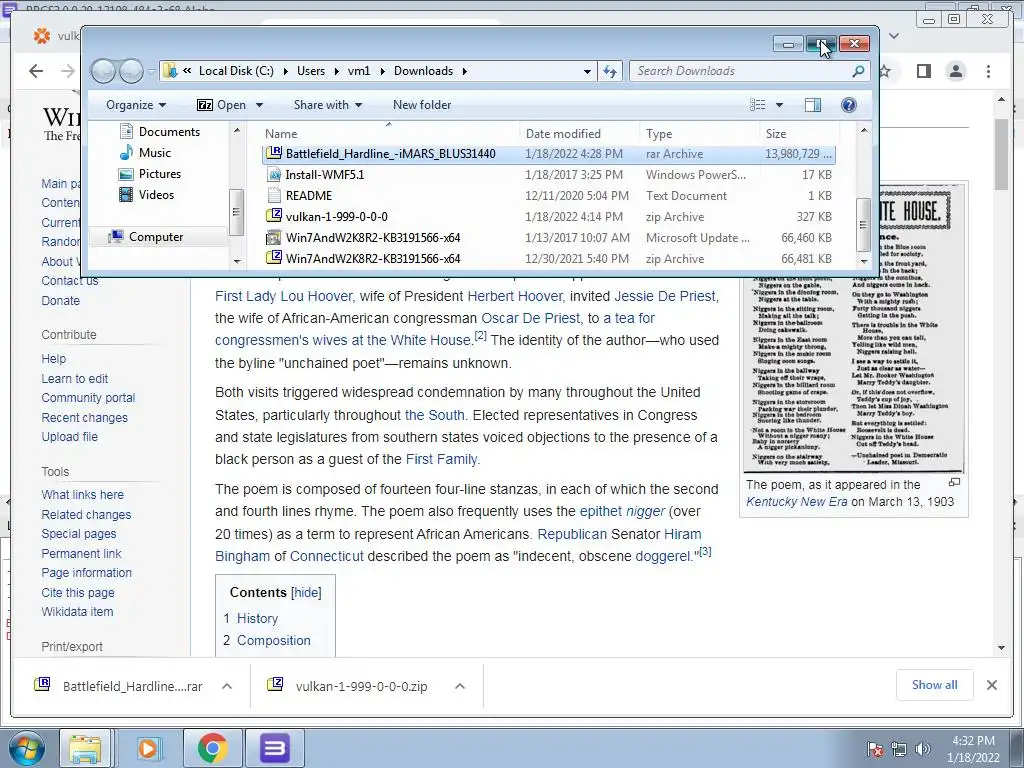Open vulkan zip download options chevron
1024x768 pixels.
tap(460, 686)
